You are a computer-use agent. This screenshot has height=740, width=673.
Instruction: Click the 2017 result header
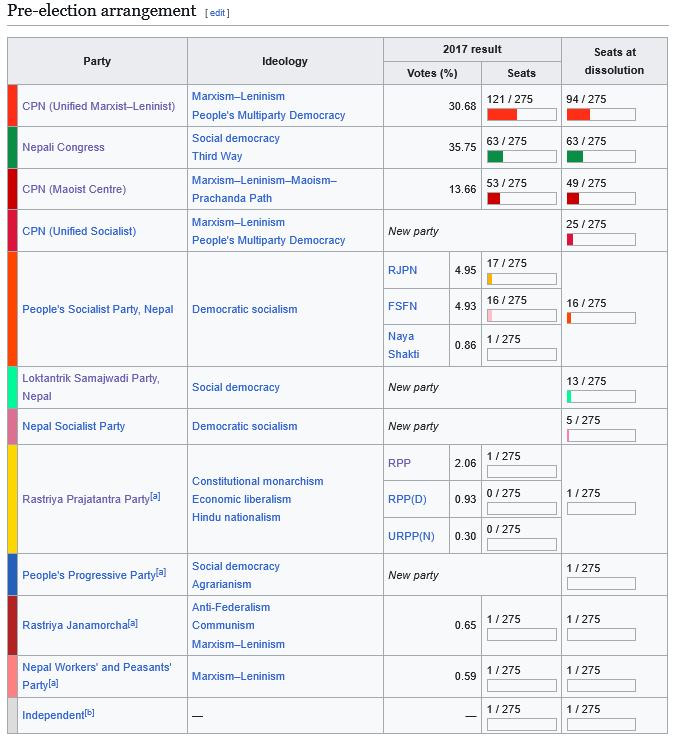[472, 50]
